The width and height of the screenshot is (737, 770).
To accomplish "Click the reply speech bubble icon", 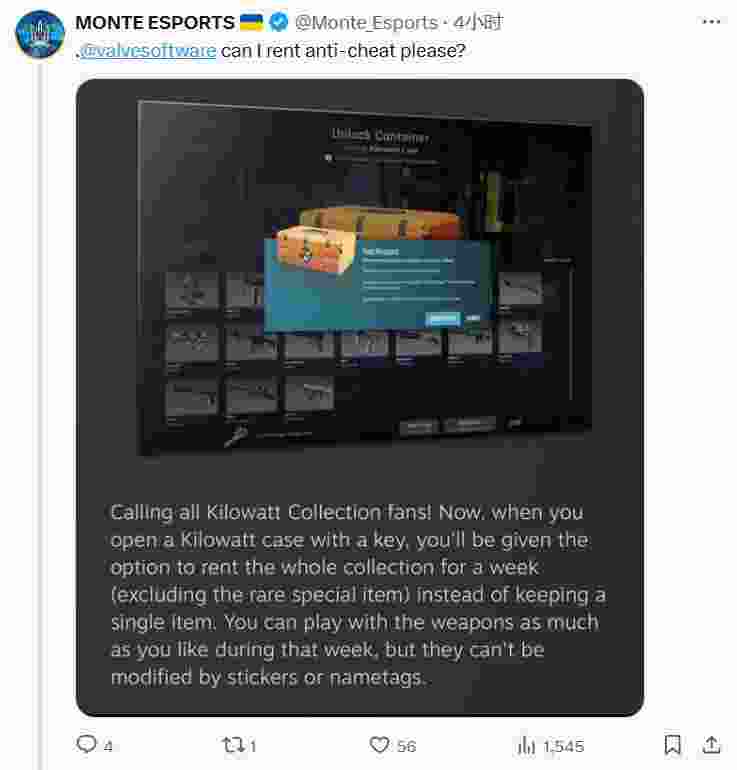I will [x=86, y=744].
